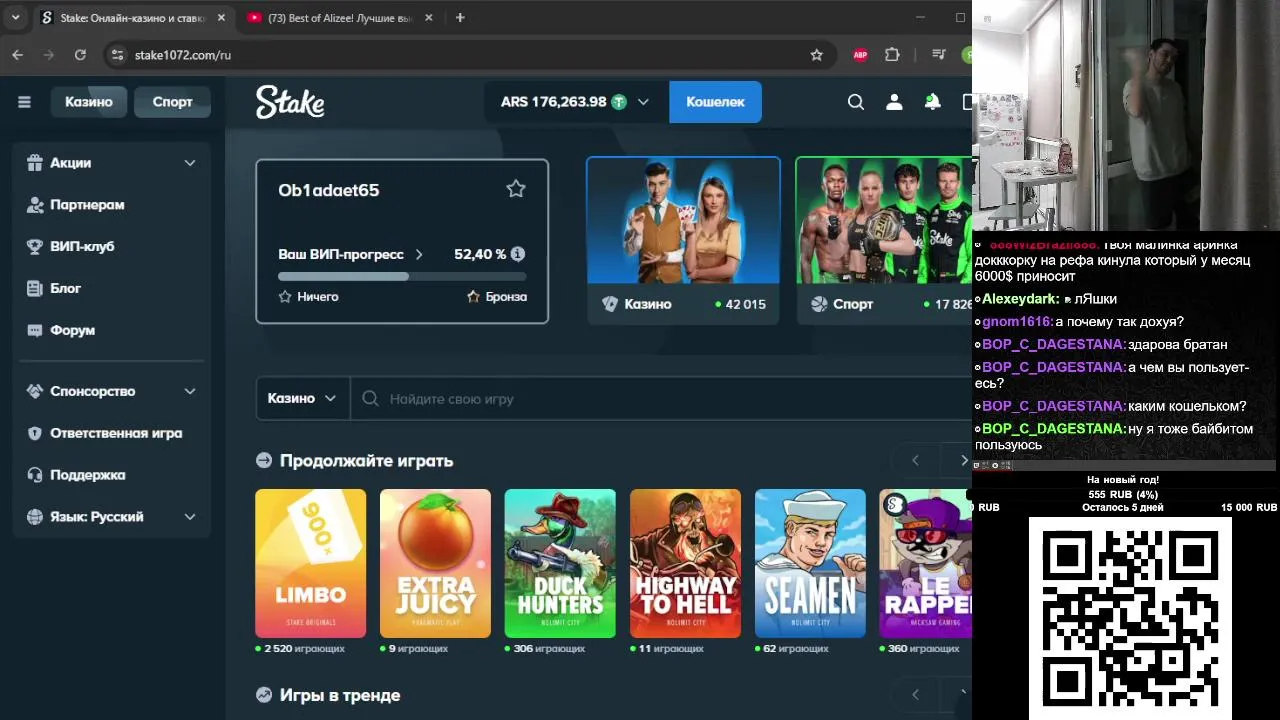Click the Alexeydark chat username
The height and width of the screenshot is (720, 1280).
pos(1020,299)
